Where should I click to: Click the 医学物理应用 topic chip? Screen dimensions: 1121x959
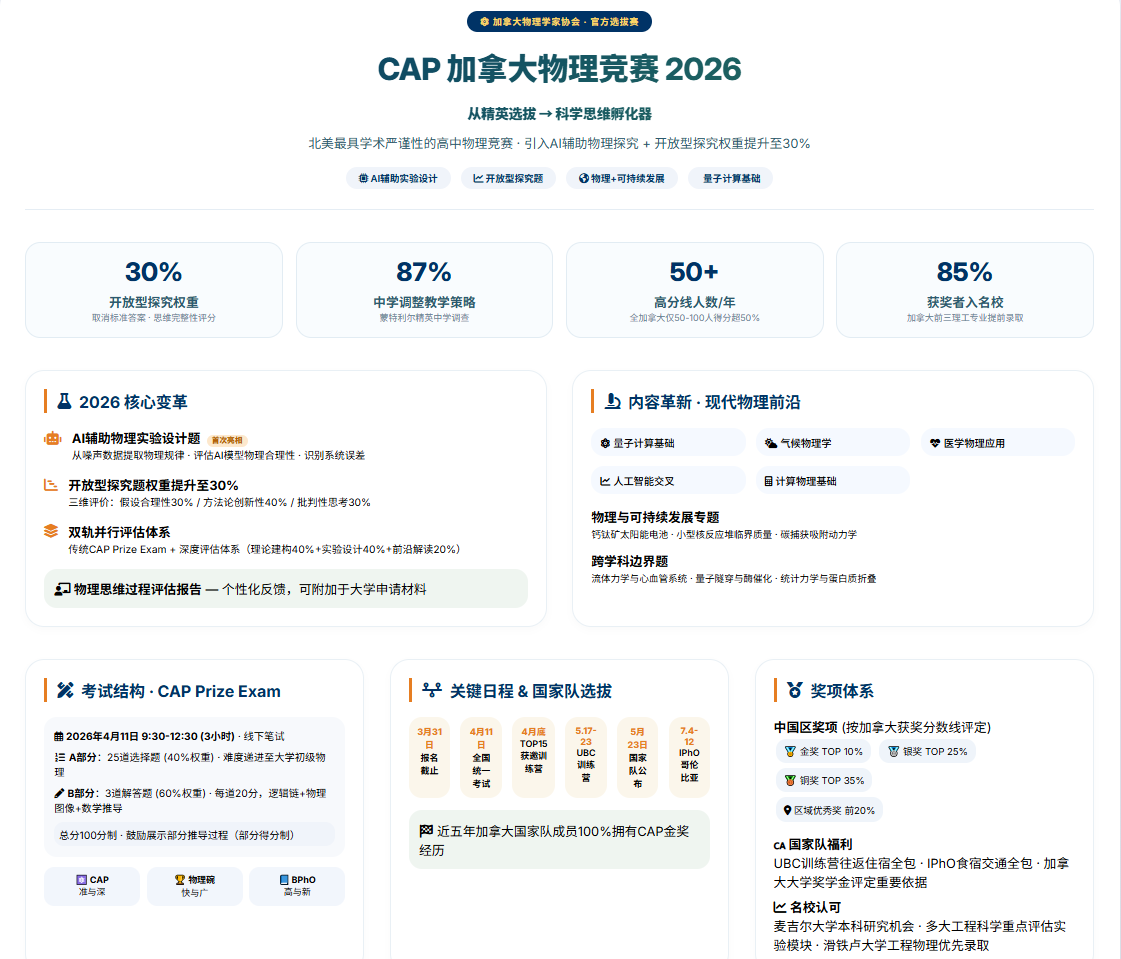click(997, 442)
